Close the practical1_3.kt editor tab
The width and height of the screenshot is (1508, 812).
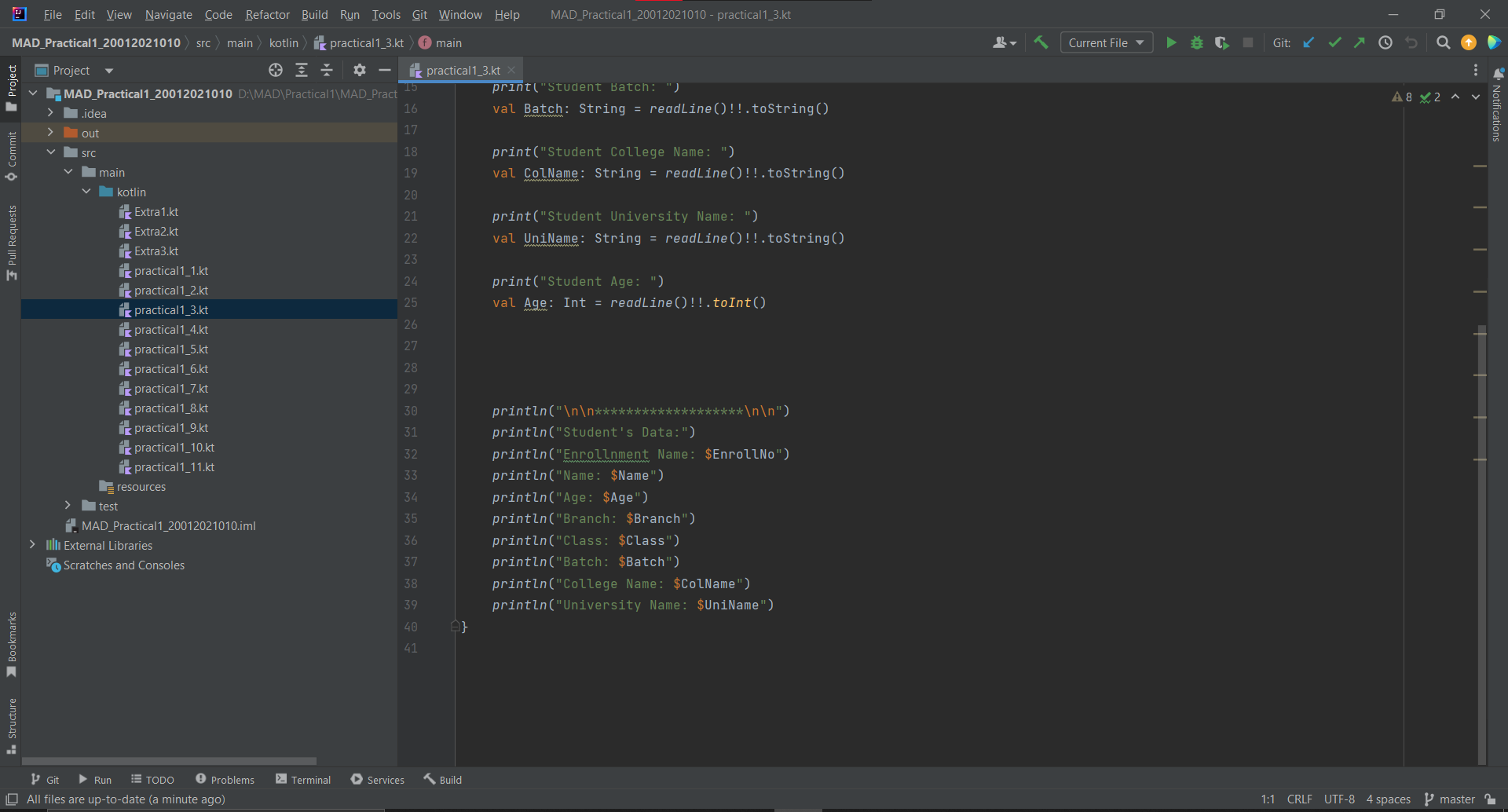[511, 71]
